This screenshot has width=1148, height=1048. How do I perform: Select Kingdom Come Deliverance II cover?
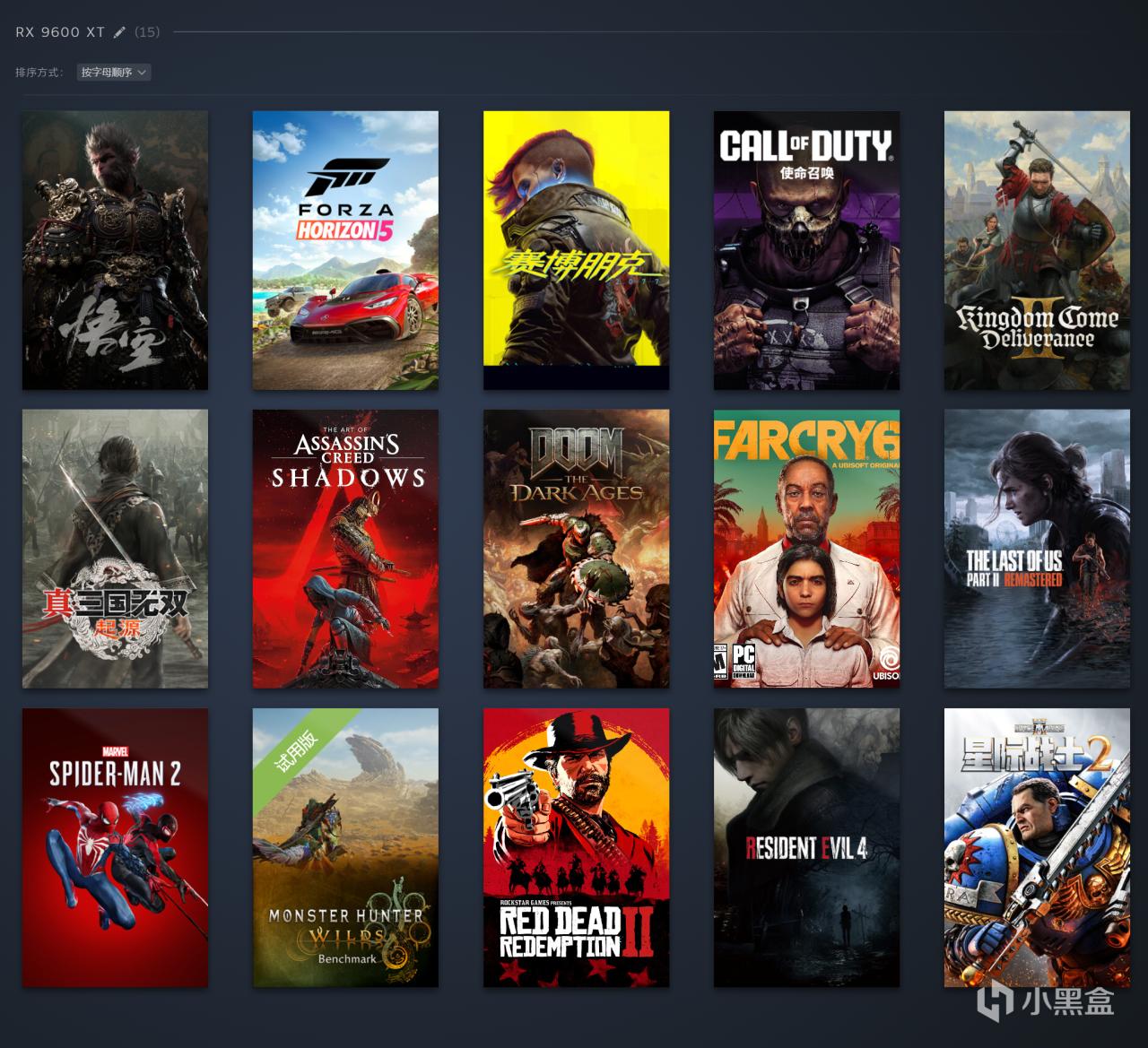pyautogui.click(x=1037, y=250)
